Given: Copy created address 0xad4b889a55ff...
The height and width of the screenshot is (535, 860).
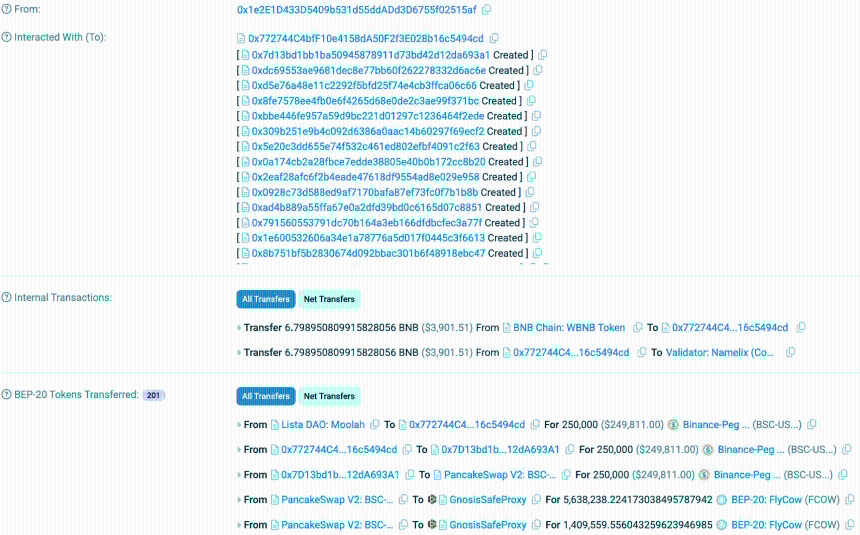Looking at the screenshot, I should tap(534, 207).
